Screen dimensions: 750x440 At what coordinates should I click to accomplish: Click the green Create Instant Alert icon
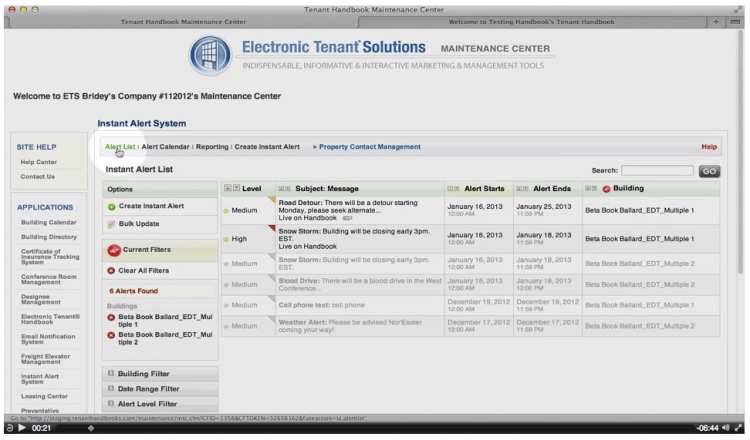112,206
